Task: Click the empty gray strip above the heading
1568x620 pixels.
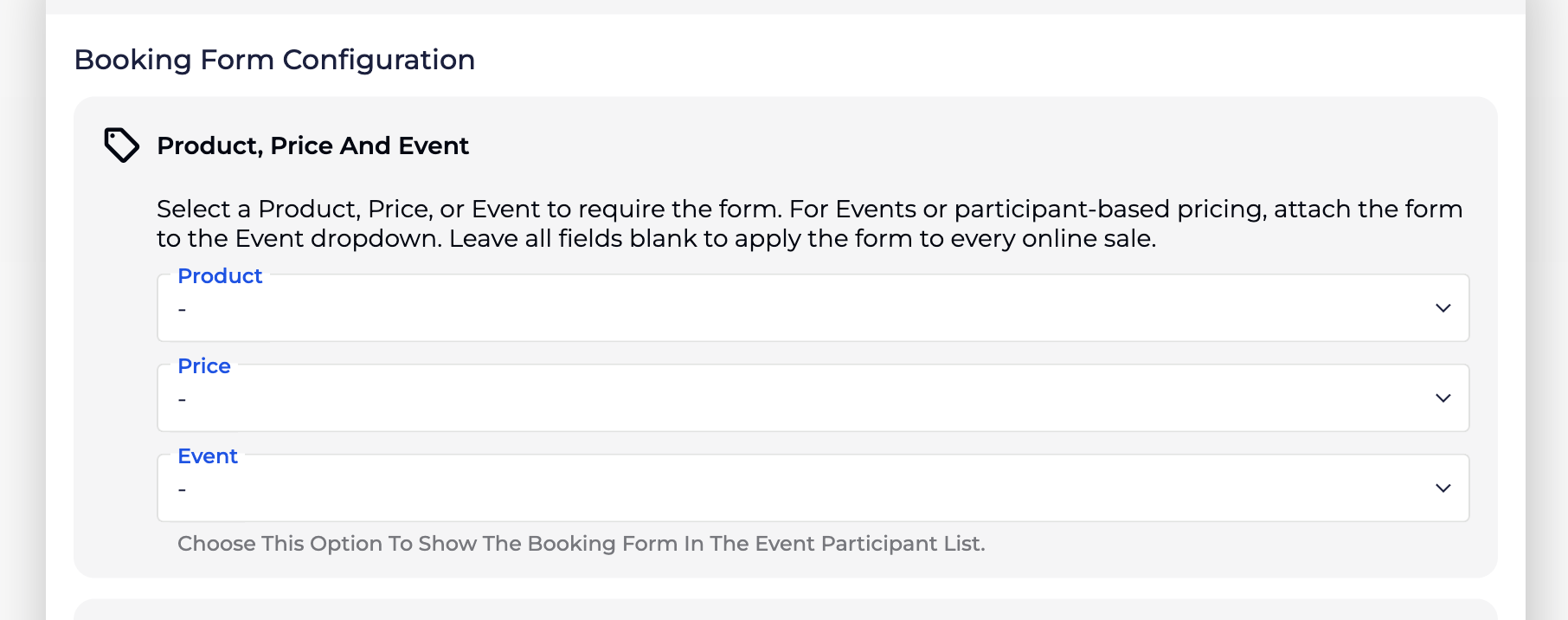Action: coord(784,6)
